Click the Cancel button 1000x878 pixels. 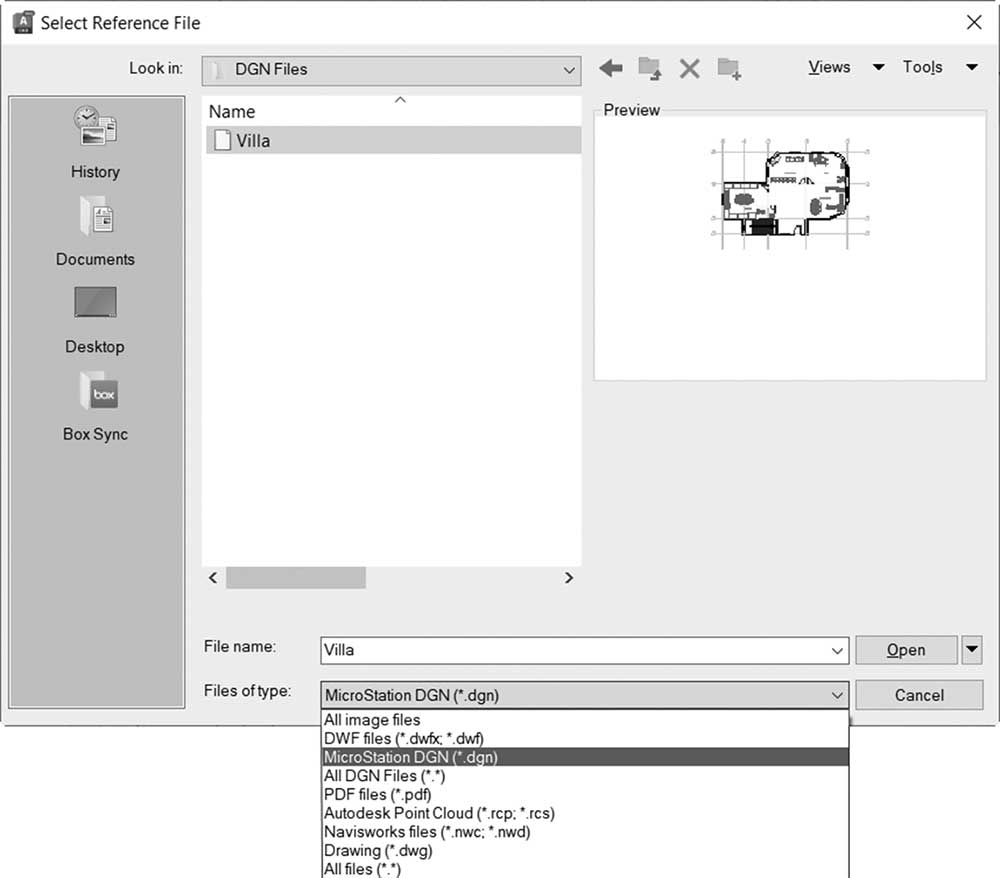[x=919, y=695]
